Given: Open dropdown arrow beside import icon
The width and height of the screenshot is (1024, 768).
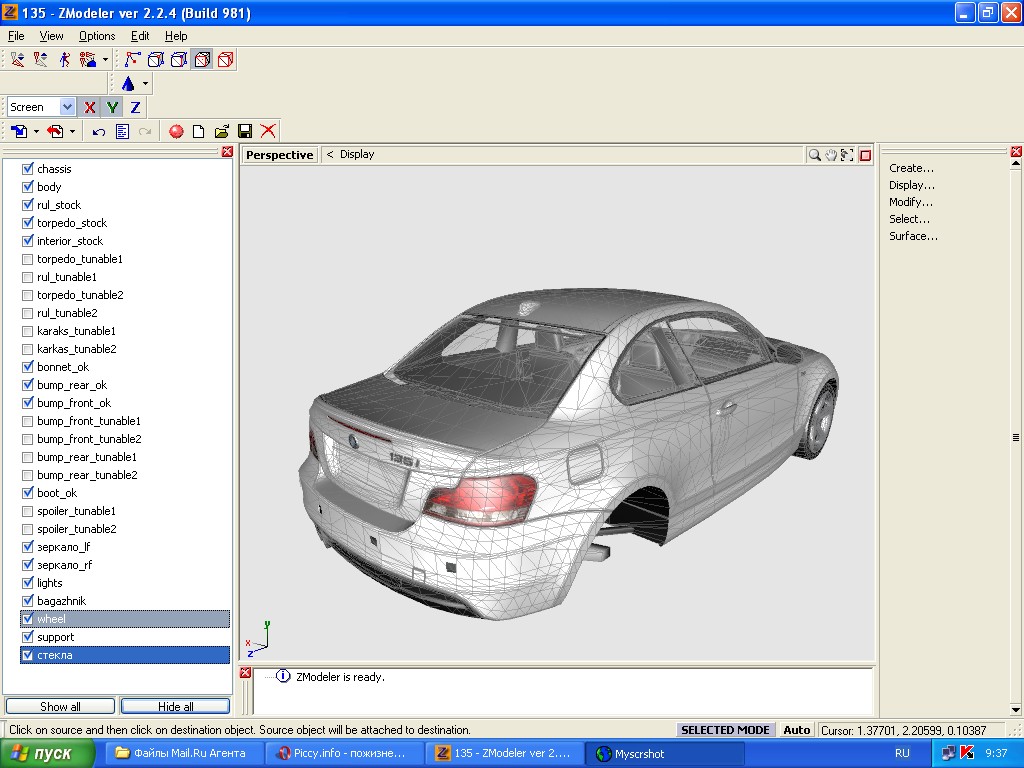Looking at the screenshot, I should [36, 131].
